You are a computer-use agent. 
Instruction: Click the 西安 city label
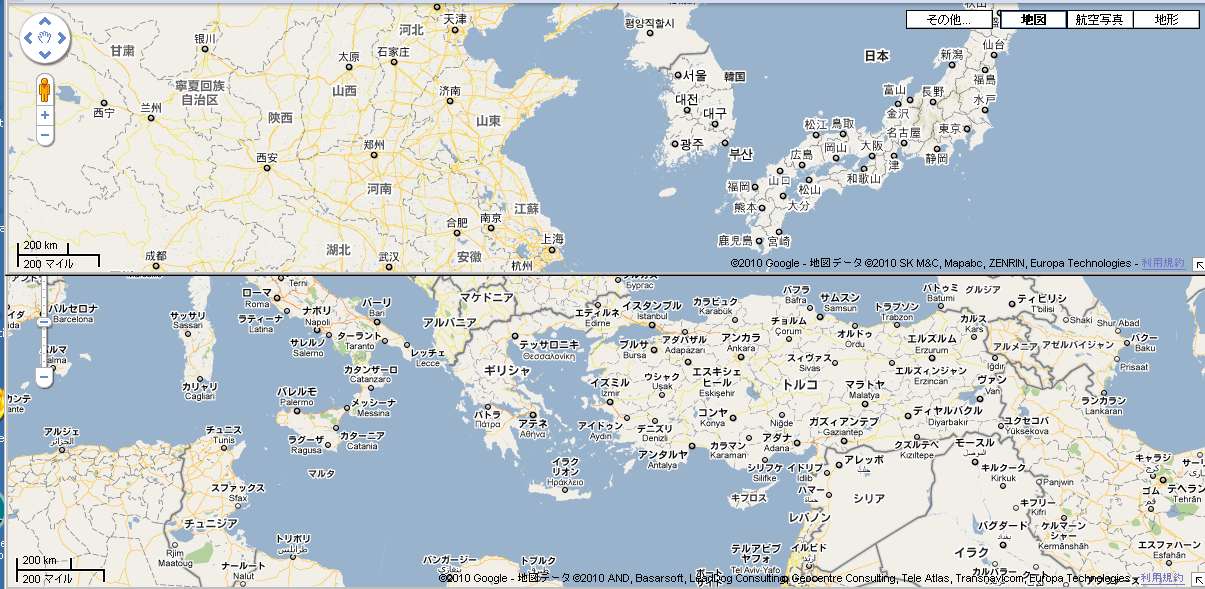pyautogui.click(x=267, y=157)
